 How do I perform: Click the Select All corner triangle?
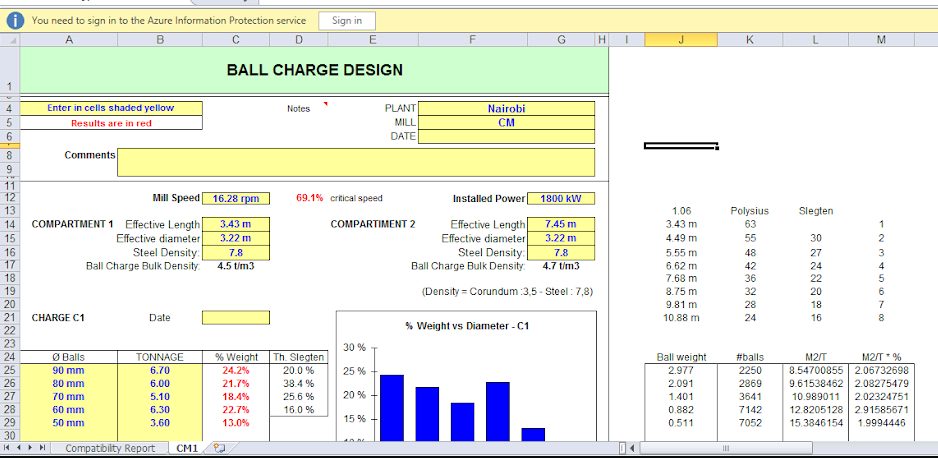pos(9,40)
